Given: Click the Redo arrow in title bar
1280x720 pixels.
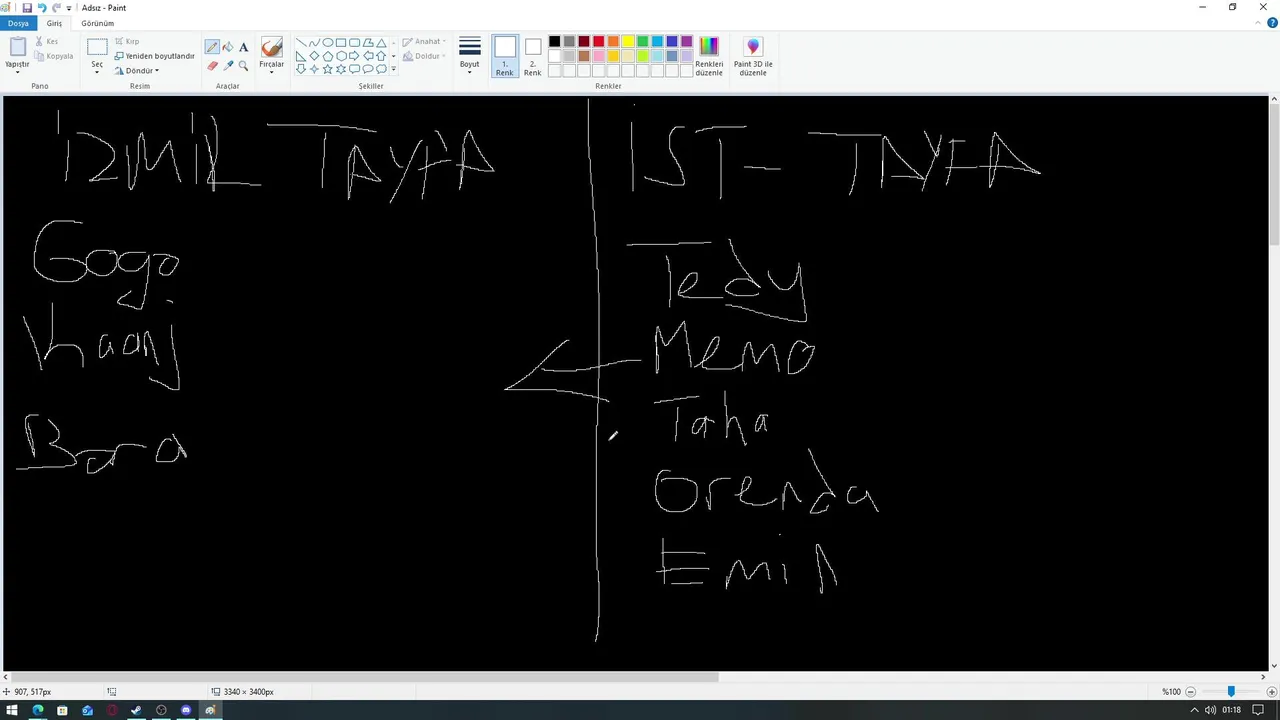Looking at the screenshot, I should 56,7.
